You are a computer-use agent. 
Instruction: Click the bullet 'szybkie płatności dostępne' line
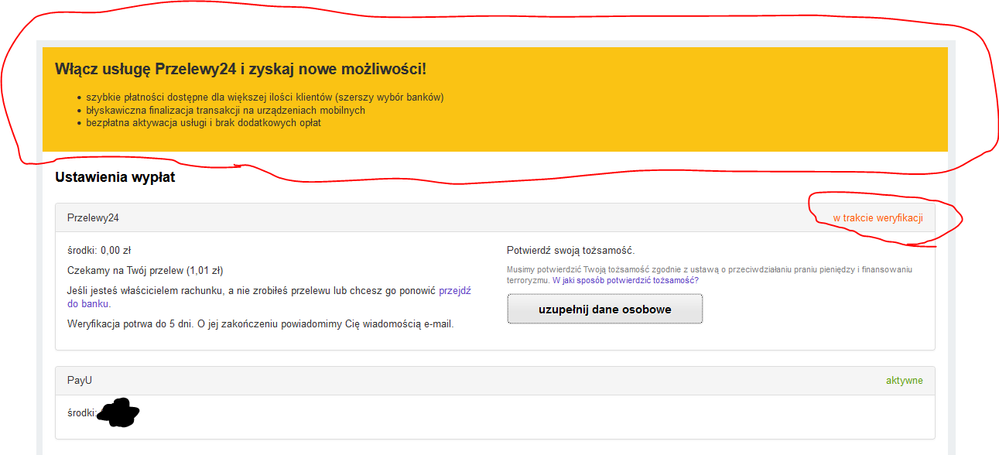[x=264, y=98]
